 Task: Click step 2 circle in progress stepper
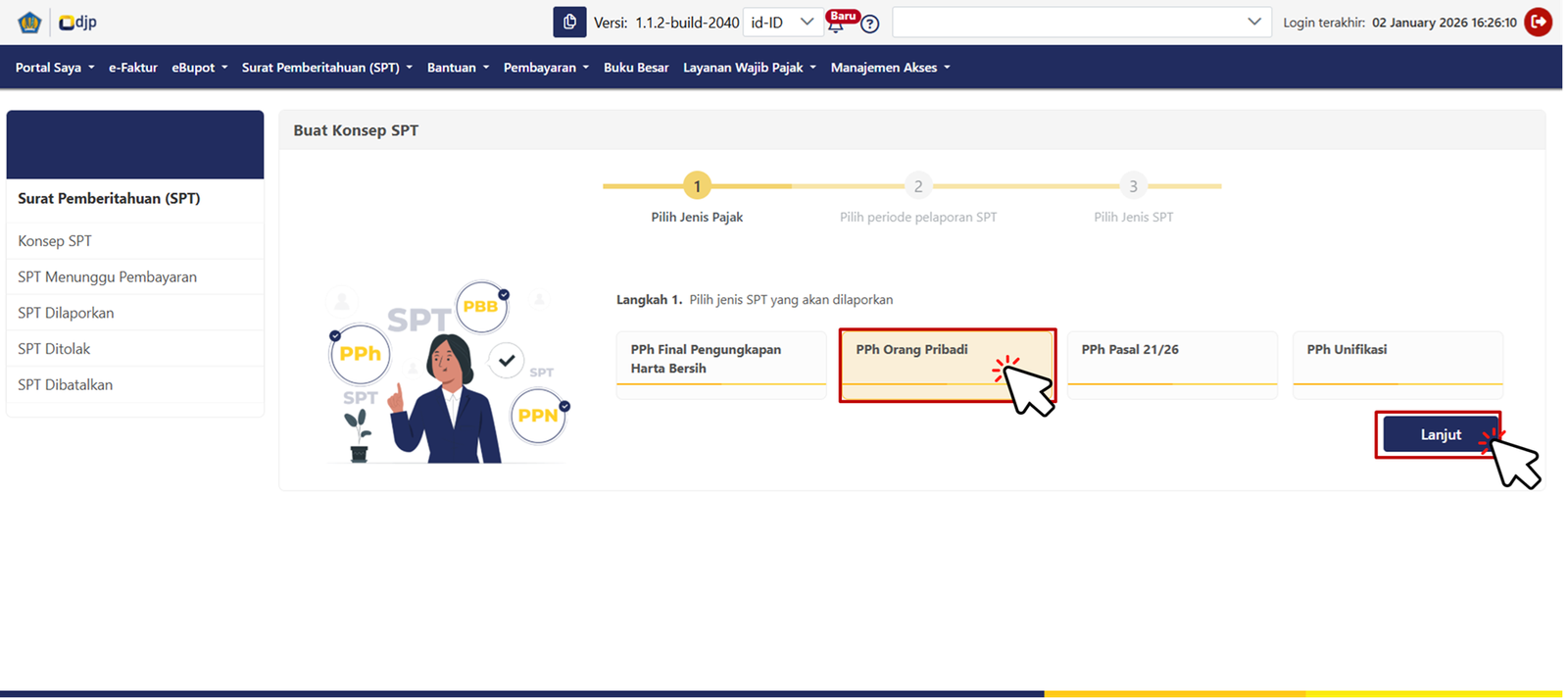918,186
